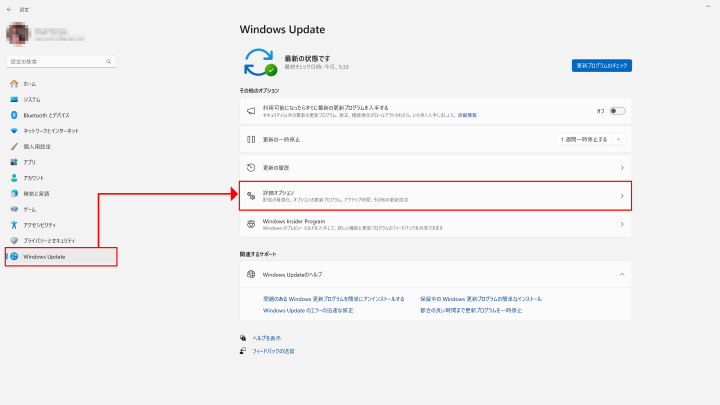Image resolution: width=720 pixels, height=405 pixels.
Task: Open Windows Update error quick fix link
Action: point(308,310)
